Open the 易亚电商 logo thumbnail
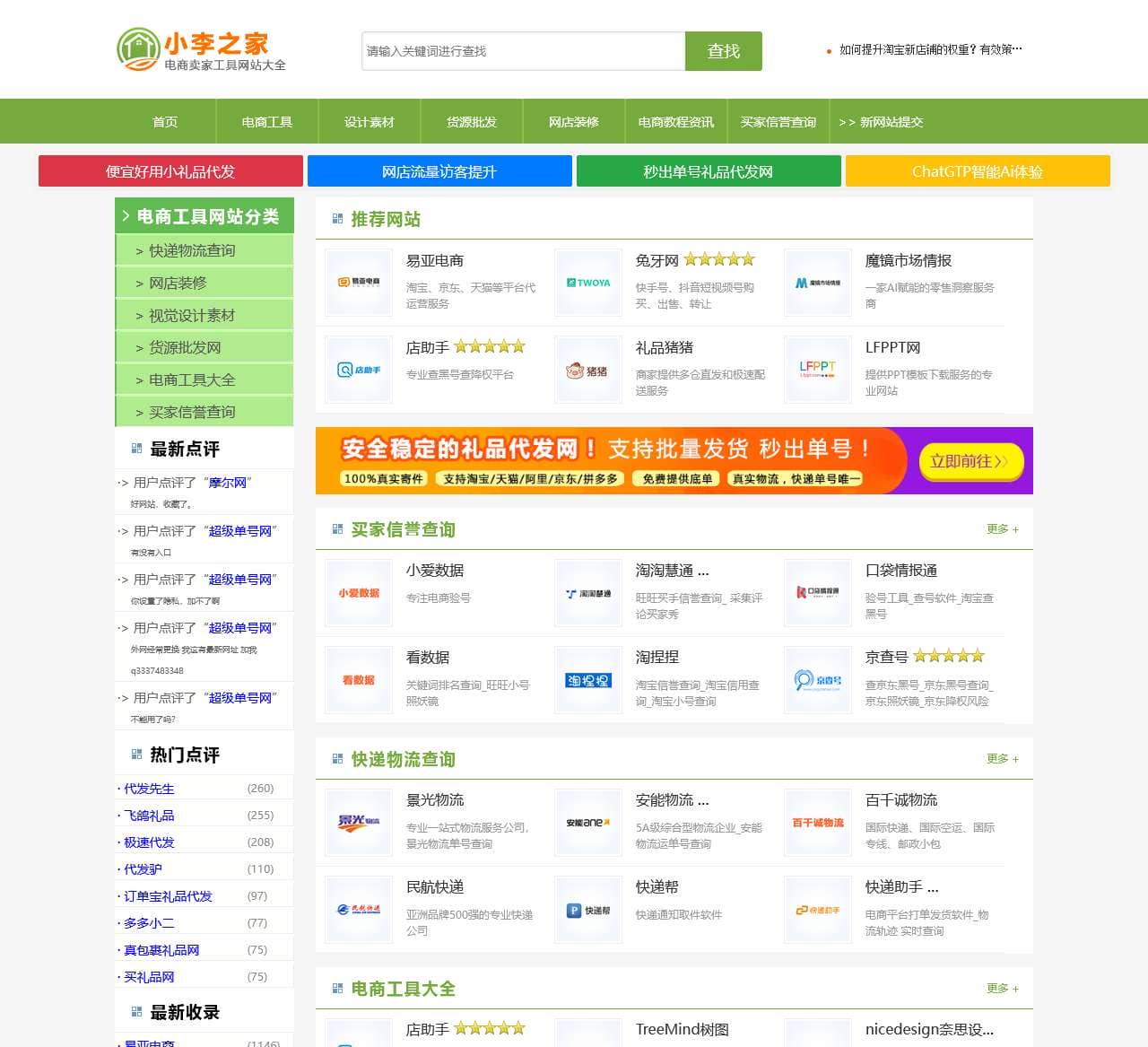Image resolution: width=1148 pixels, height=1047 pixels. tap(359, 283)
